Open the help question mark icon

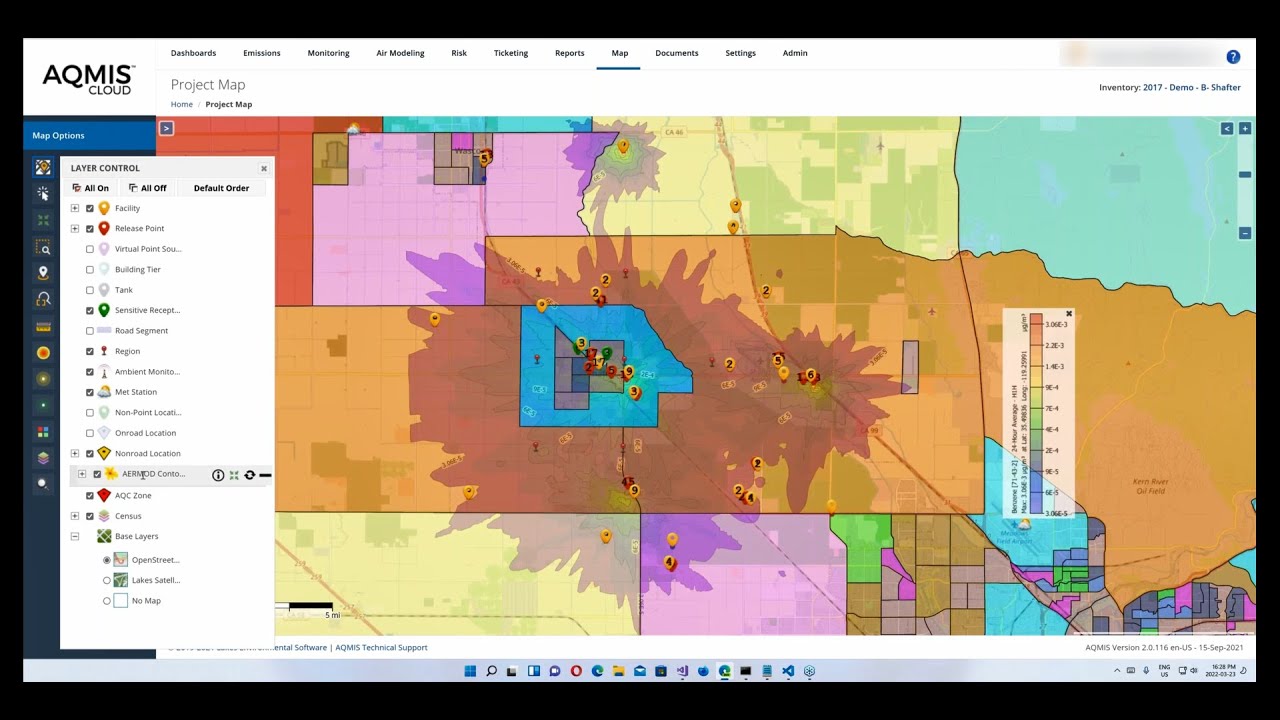[1233, 57]
